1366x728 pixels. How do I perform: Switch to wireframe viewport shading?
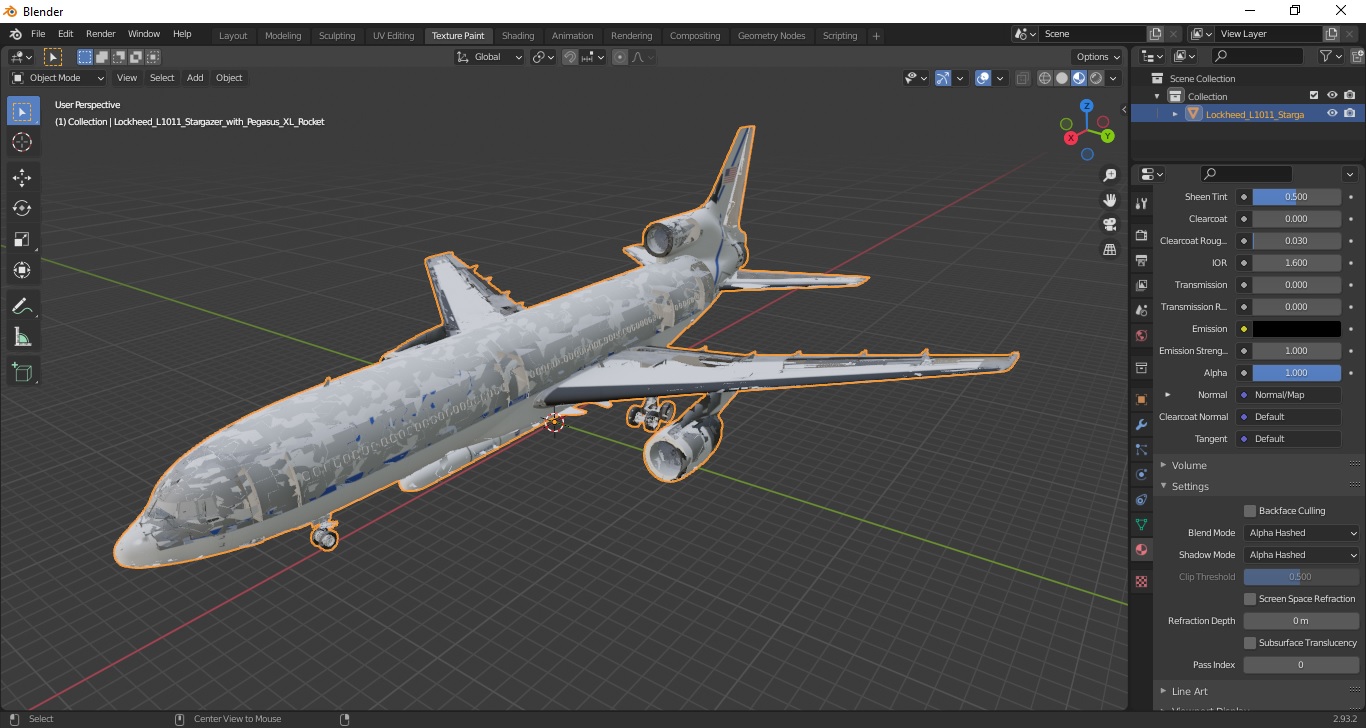(1045, 78)
